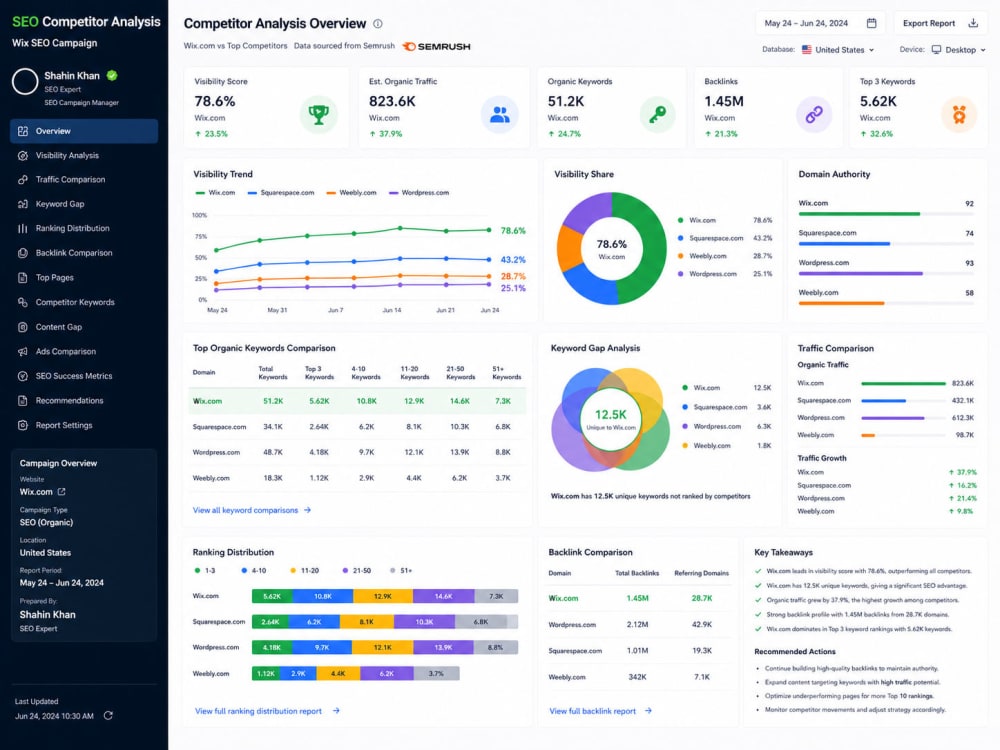Click the Weebly.com Domain Authority progress bar
Screen dimensions: 1000x750
coord(886,303)
